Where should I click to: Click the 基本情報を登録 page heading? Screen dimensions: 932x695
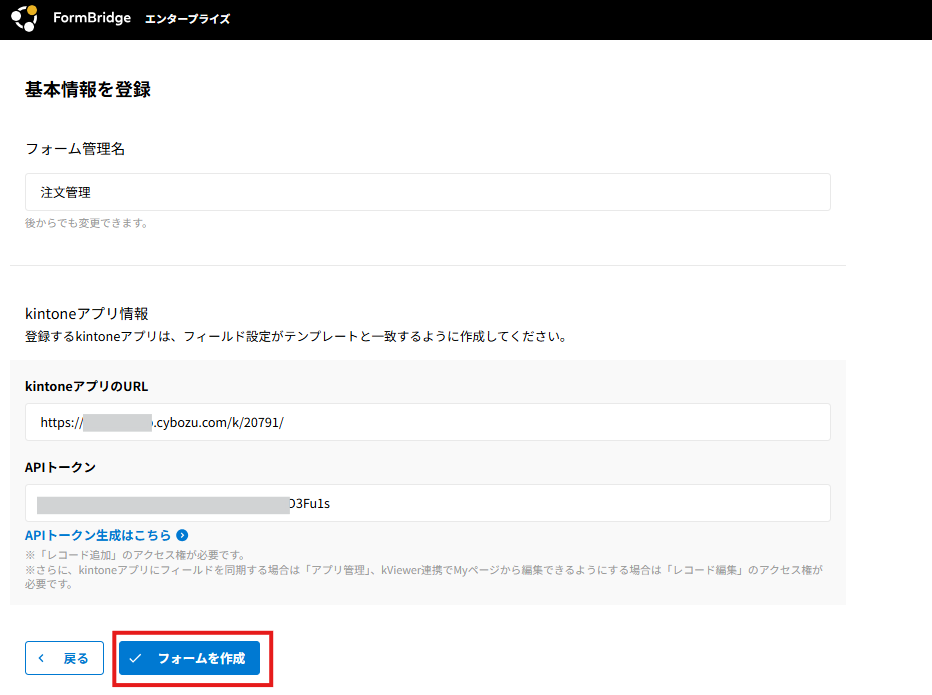[x=88, y=89]
